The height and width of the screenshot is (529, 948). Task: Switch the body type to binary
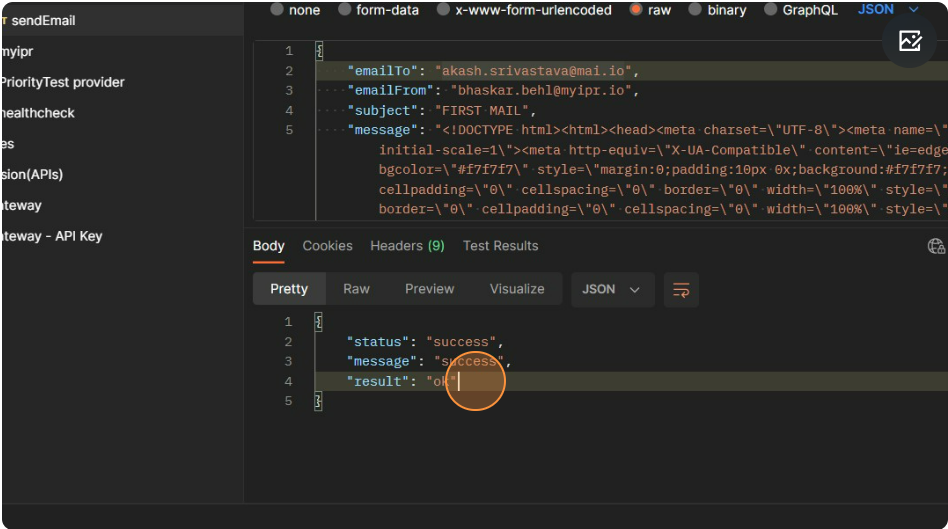(695, 10)
